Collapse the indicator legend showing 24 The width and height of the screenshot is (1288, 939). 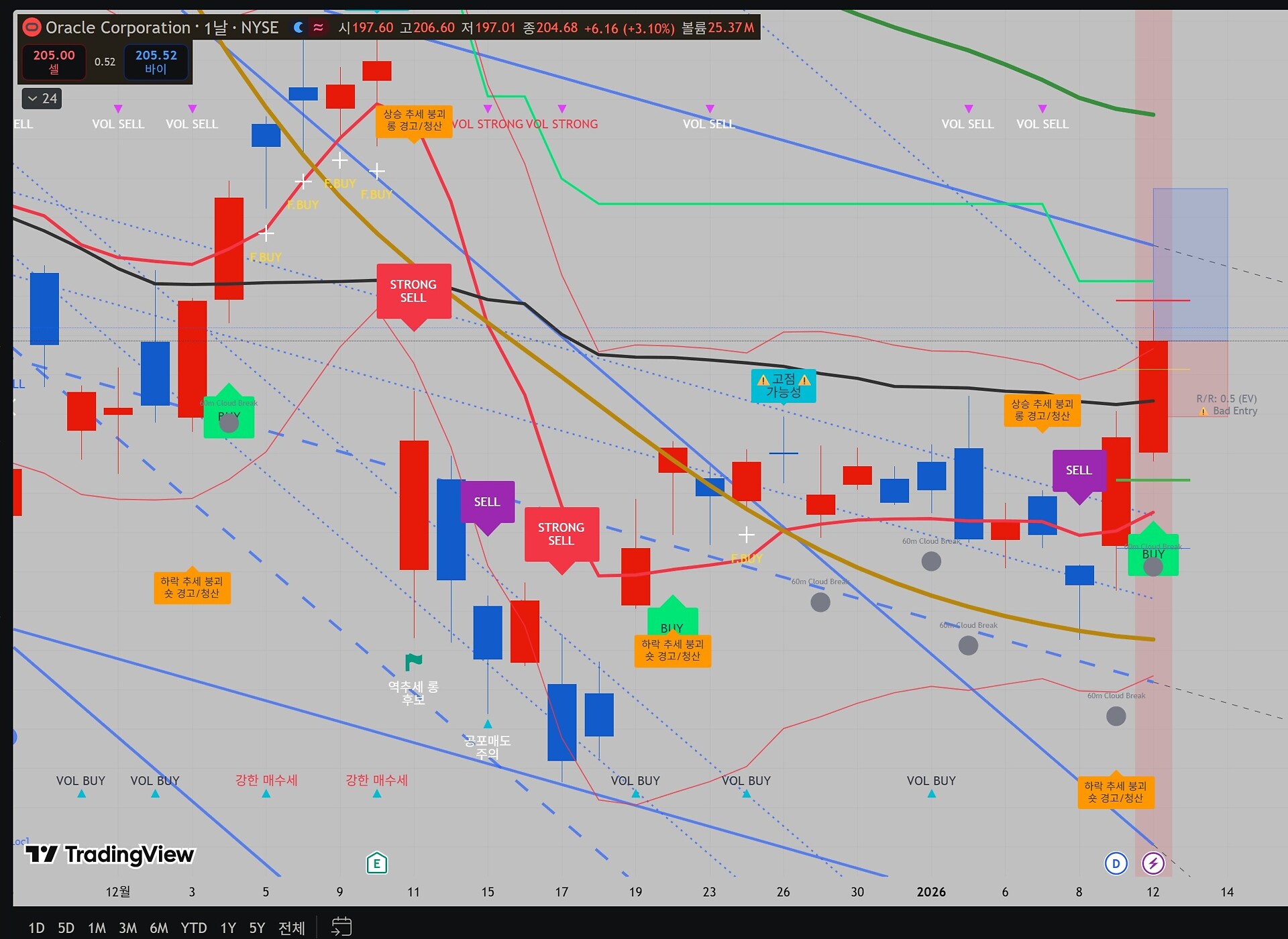[42, 99]
